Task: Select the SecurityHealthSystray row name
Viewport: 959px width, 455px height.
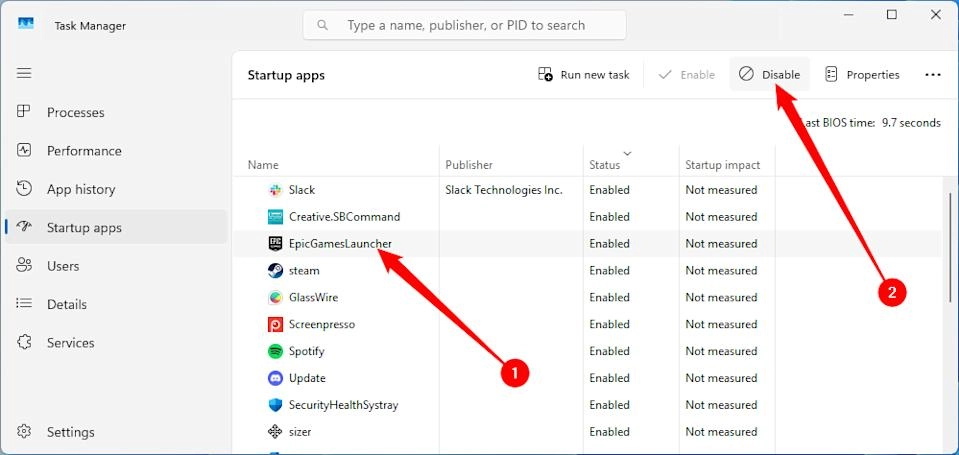Action: (343, 405)
